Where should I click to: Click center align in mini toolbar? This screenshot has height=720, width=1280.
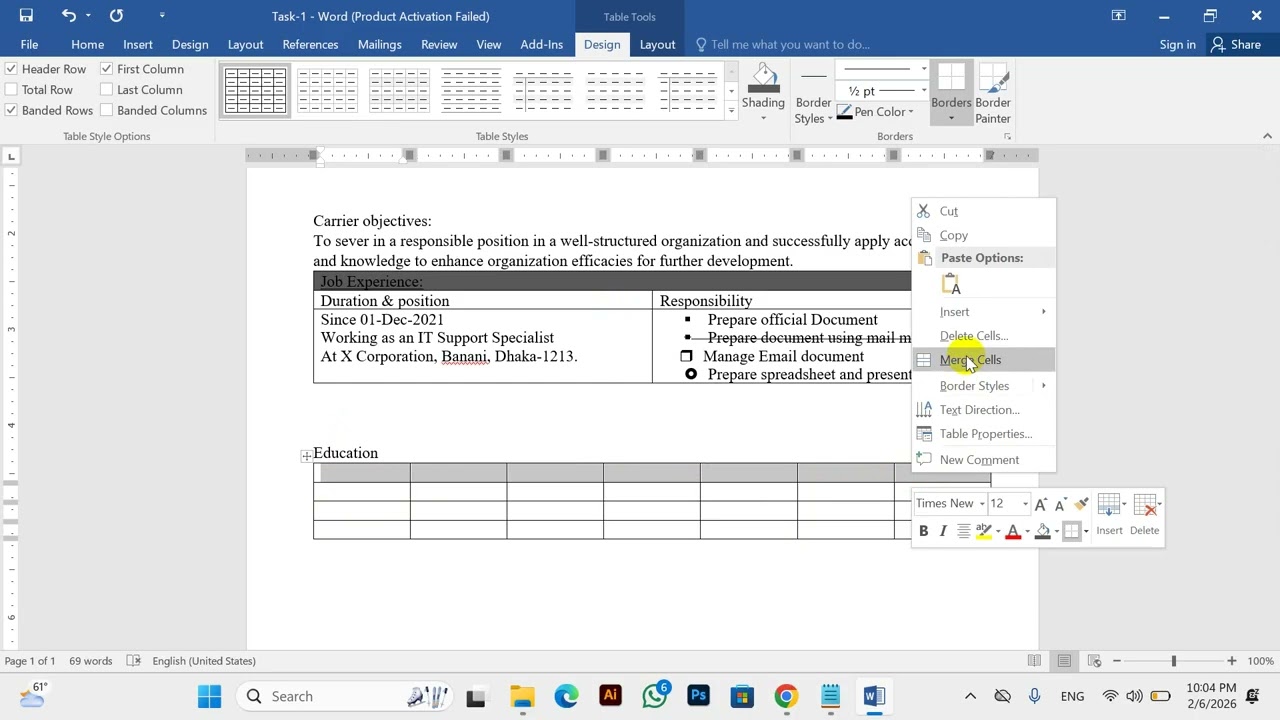(x=963, y=531)
